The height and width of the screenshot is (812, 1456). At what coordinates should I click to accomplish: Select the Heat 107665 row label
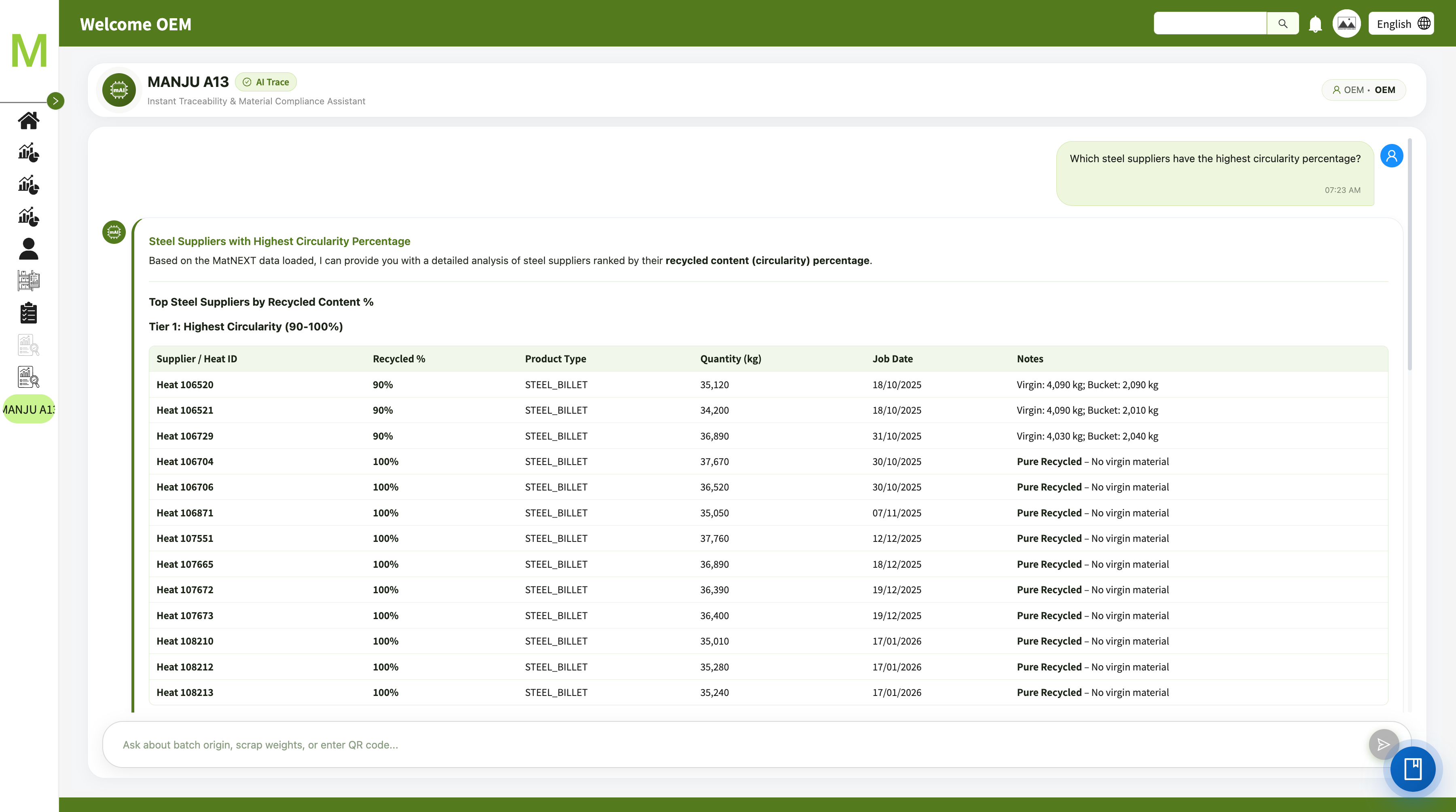185,565
